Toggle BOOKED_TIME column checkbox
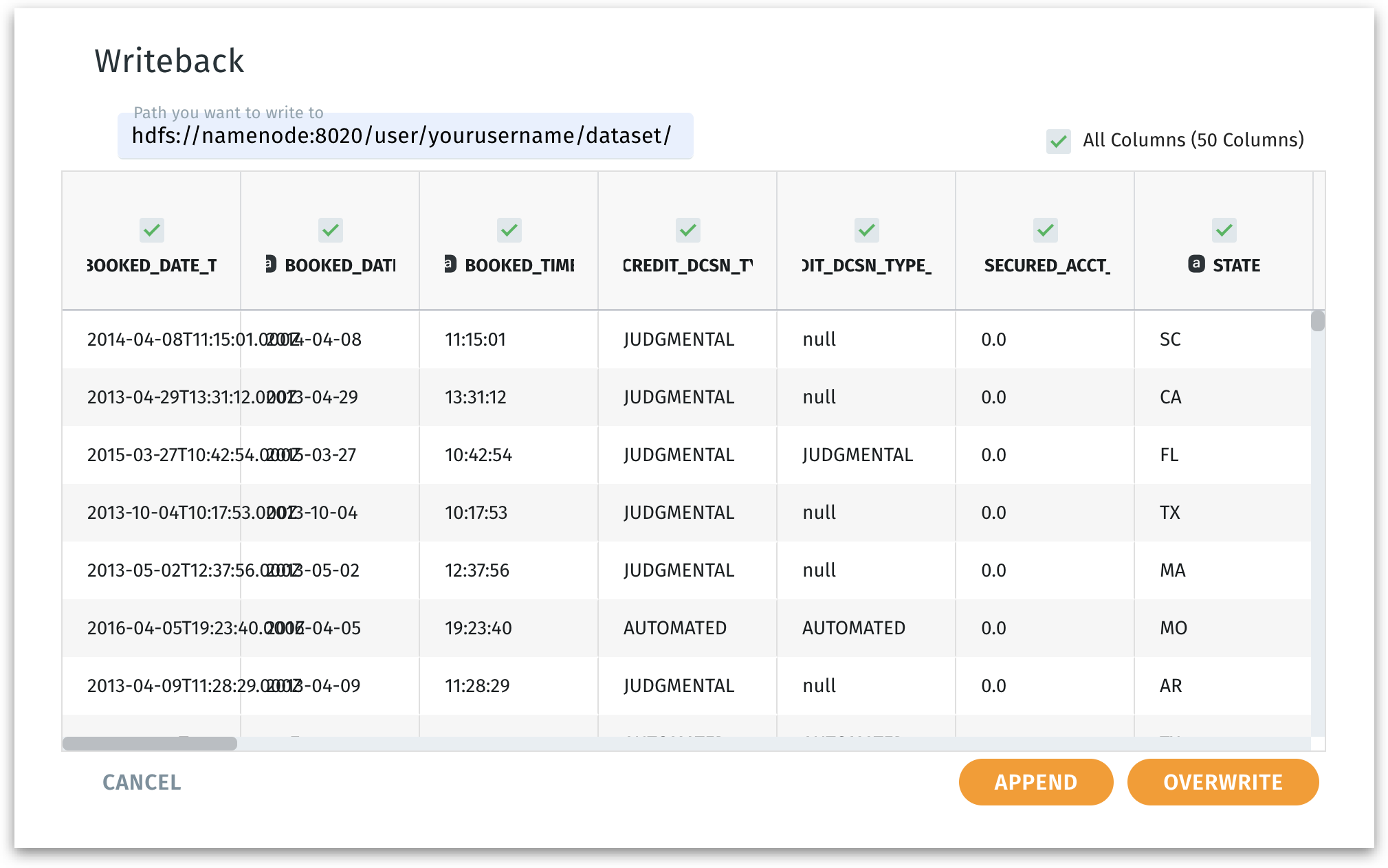The width and height of the screenshot is (1388, 868). (509, 230)
